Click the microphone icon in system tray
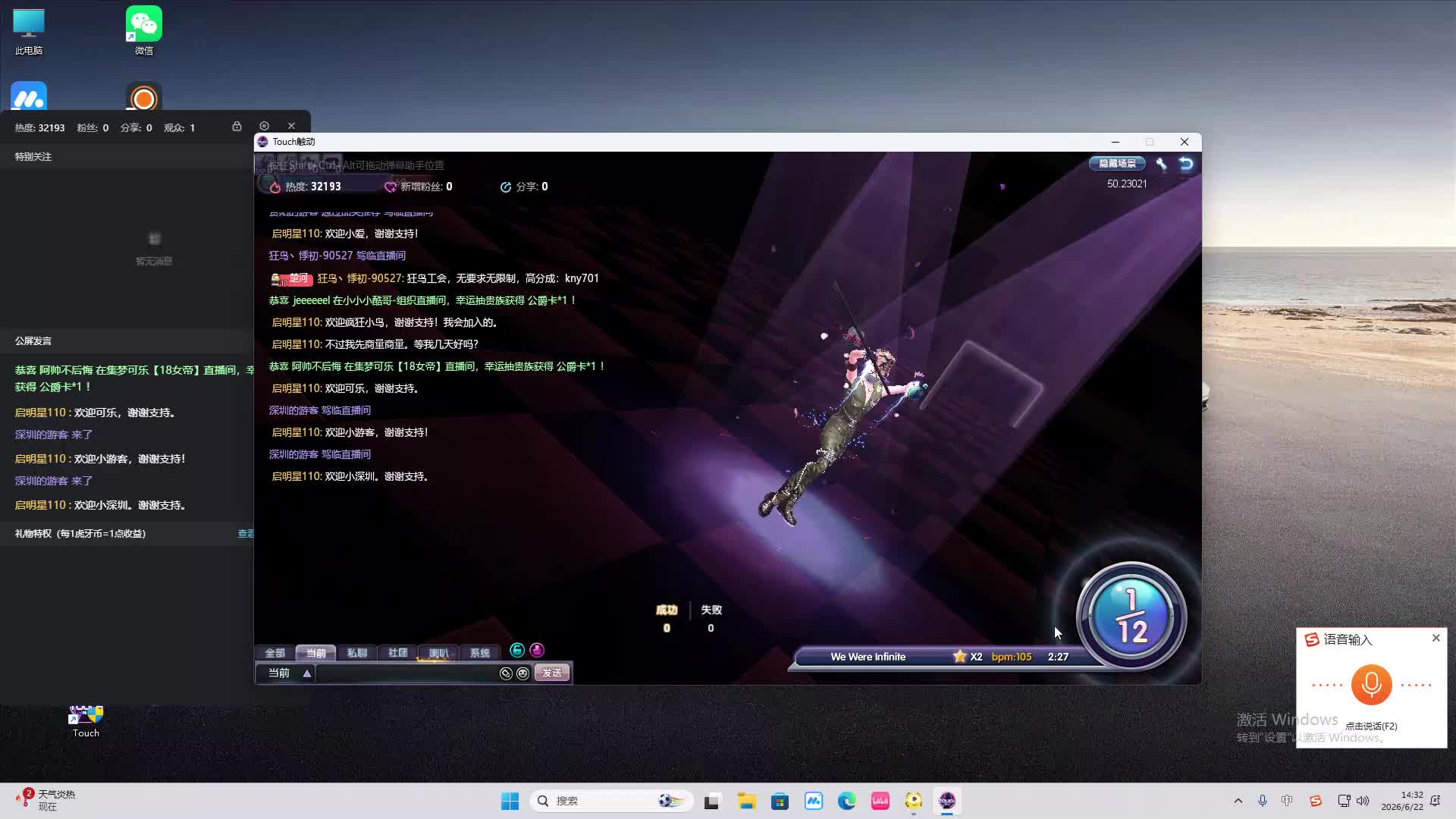 (1263, 801)
